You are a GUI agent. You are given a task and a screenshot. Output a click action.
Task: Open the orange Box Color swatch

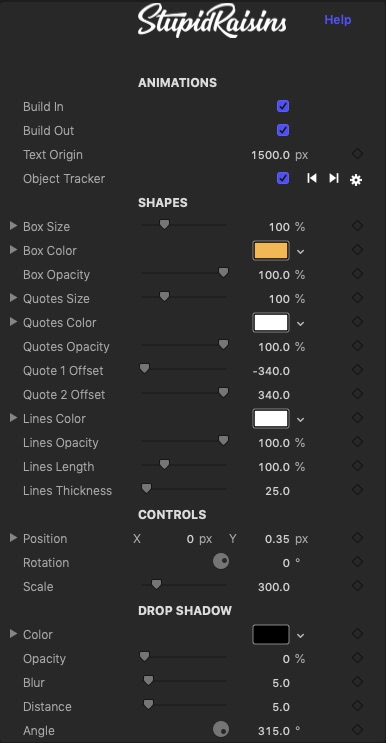tap(271, 251)
